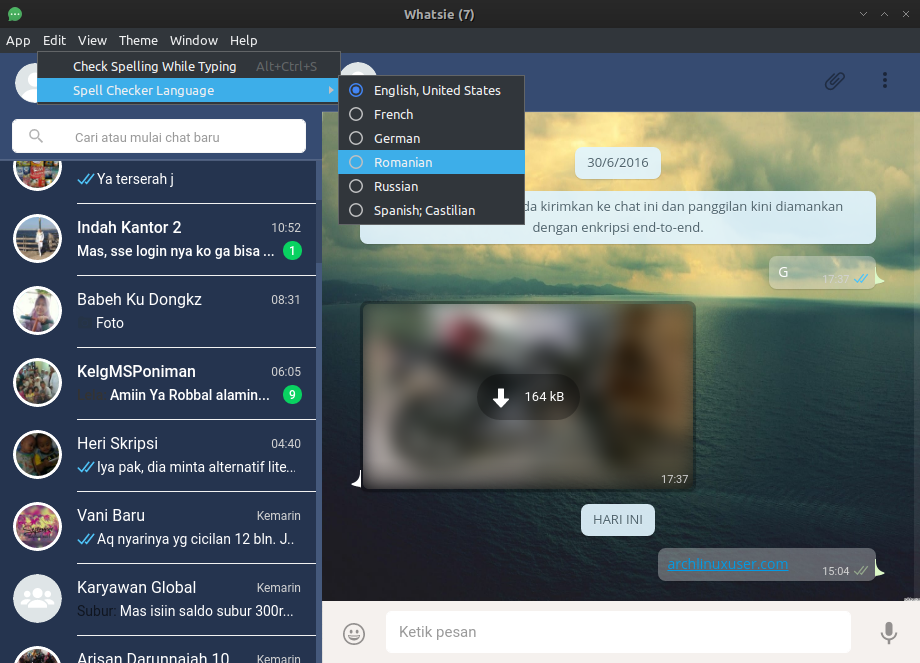Open the Karyawan Global chat
The height and width of the screenshot is (663, 920).
click(158, 599)
